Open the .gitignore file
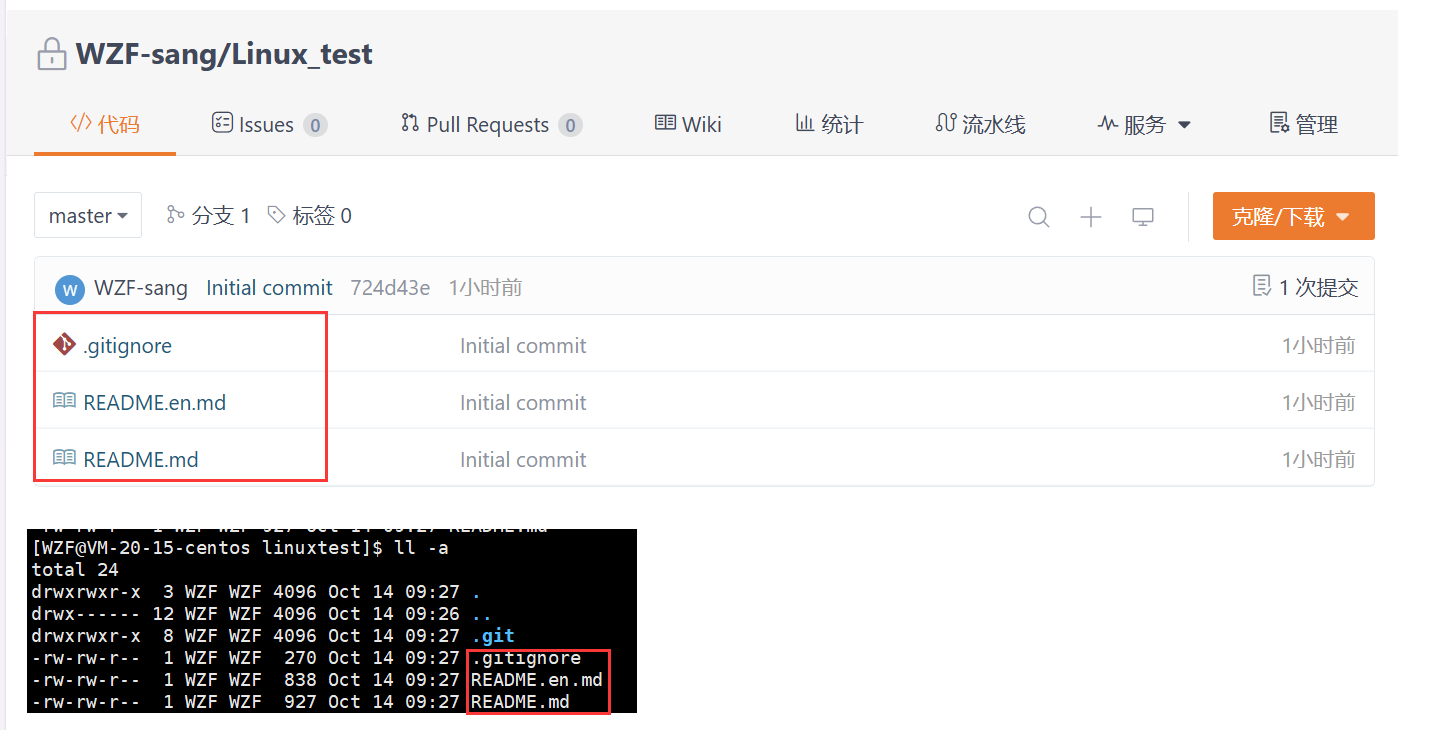Image resolution: width=1453 pixels, height=730 pixels. click(127, 345)
